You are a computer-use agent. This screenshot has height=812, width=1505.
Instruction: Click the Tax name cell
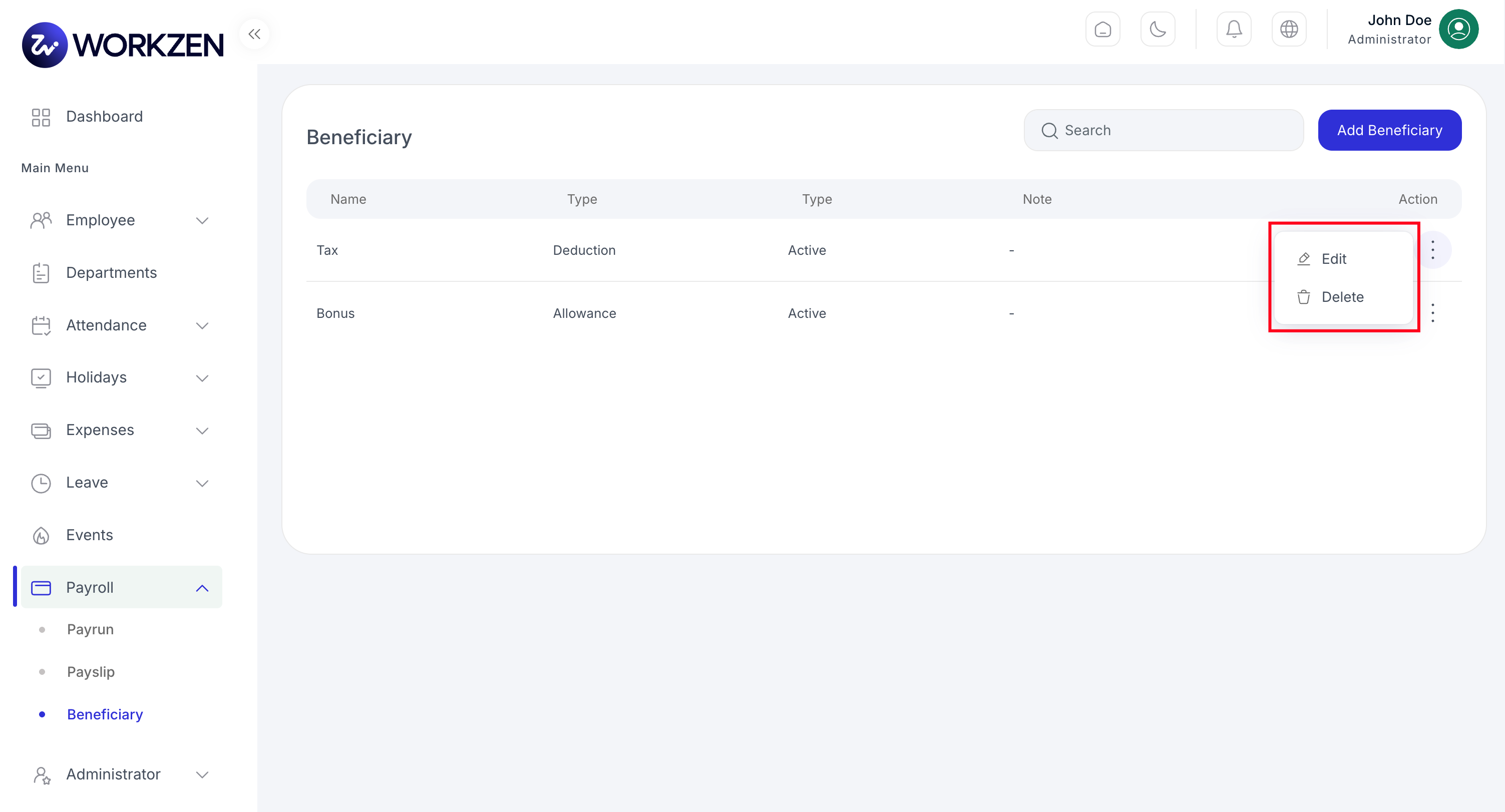coord(327,250)
